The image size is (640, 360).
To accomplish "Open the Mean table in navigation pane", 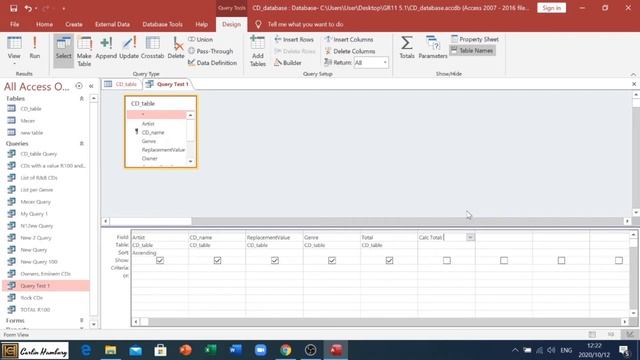I will (x=27, y=121).
